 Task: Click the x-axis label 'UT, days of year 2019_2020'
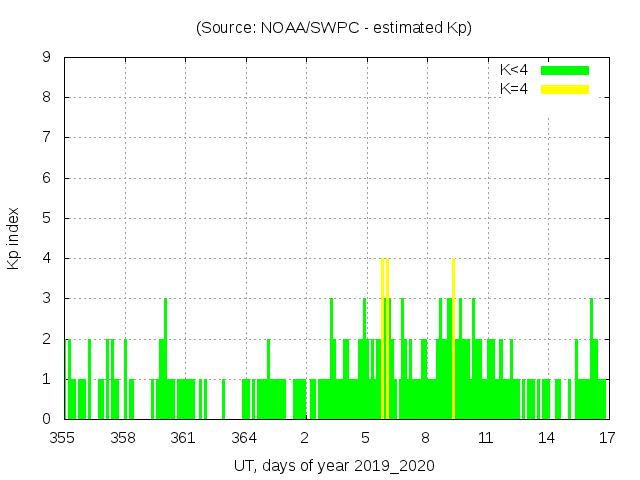(x=334, y=466)
